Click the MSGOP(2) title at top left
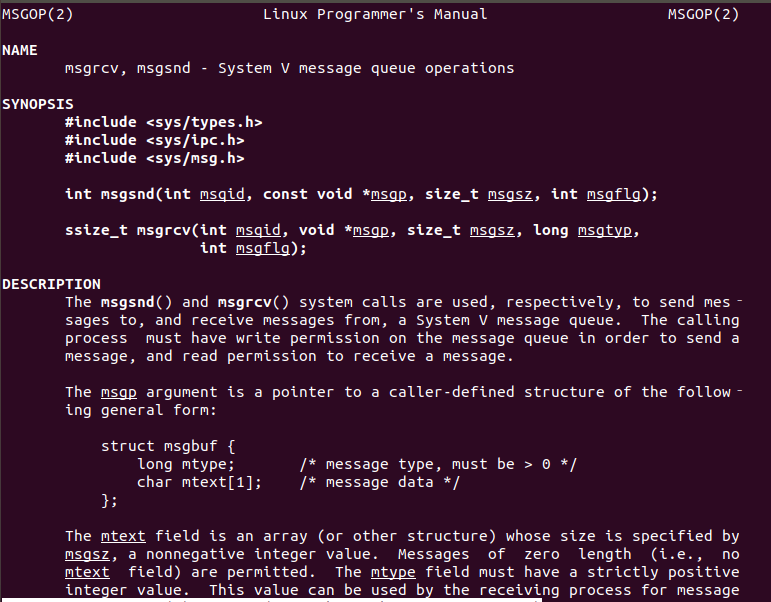771x602 pixels. 37,14
